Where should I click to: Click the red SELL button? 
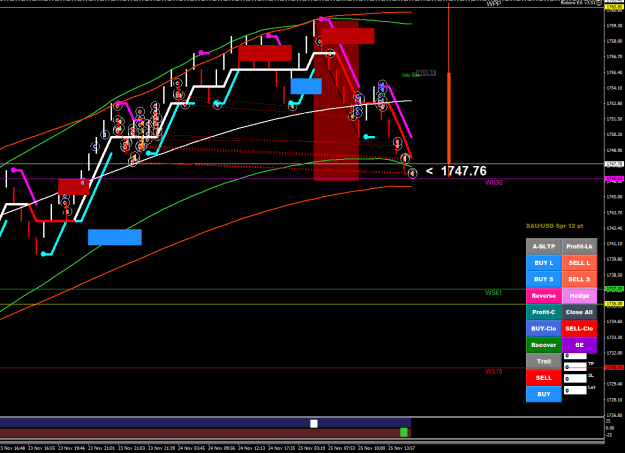544,378
